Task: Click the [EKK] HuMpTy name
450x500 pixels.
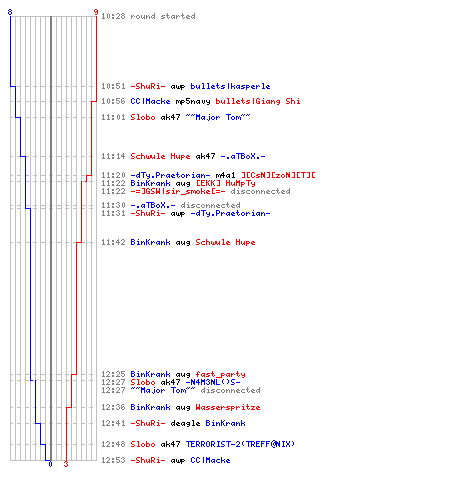Action: point(225,183)
